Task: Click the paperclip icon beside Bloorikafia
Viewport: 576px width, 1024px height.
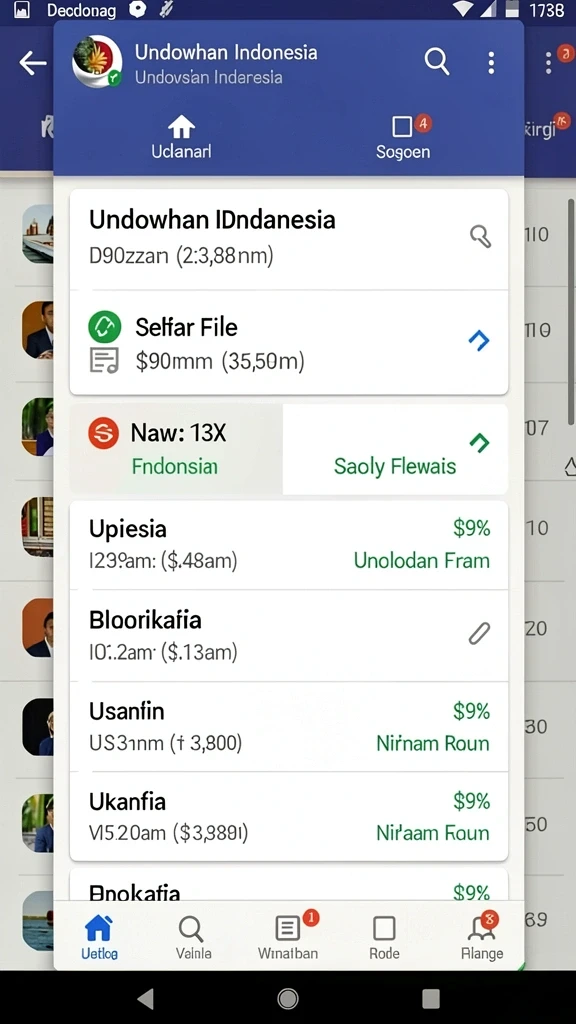Action: tap(479, 633)
